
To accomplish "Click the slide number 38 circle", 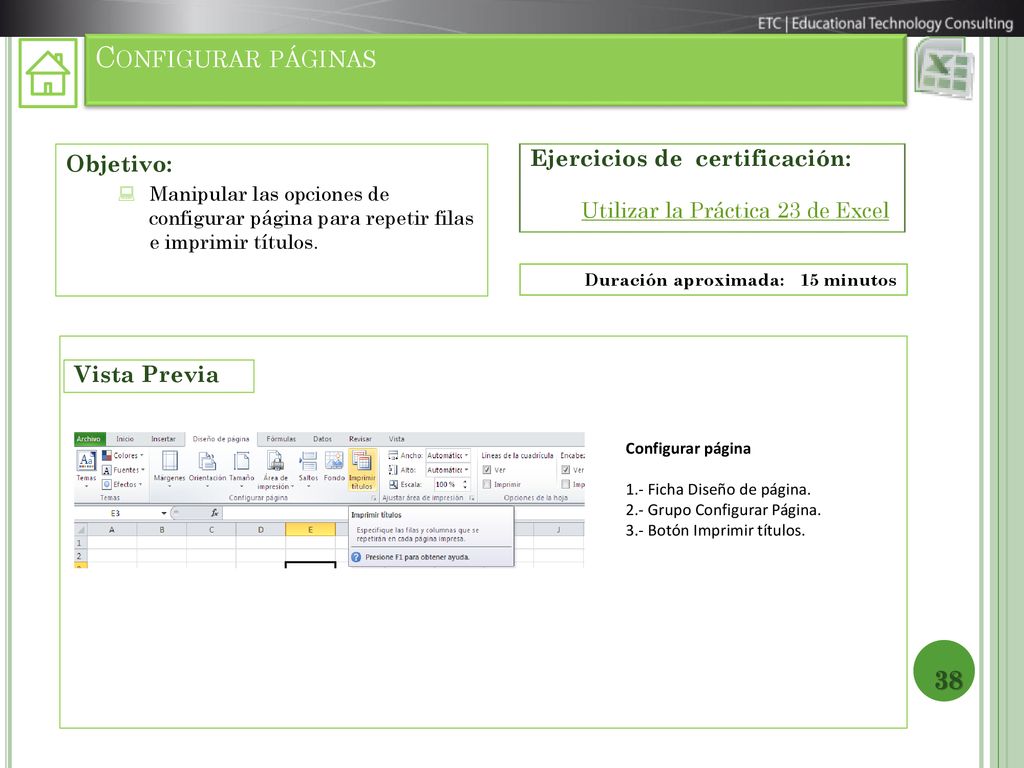I will [944, 671].
